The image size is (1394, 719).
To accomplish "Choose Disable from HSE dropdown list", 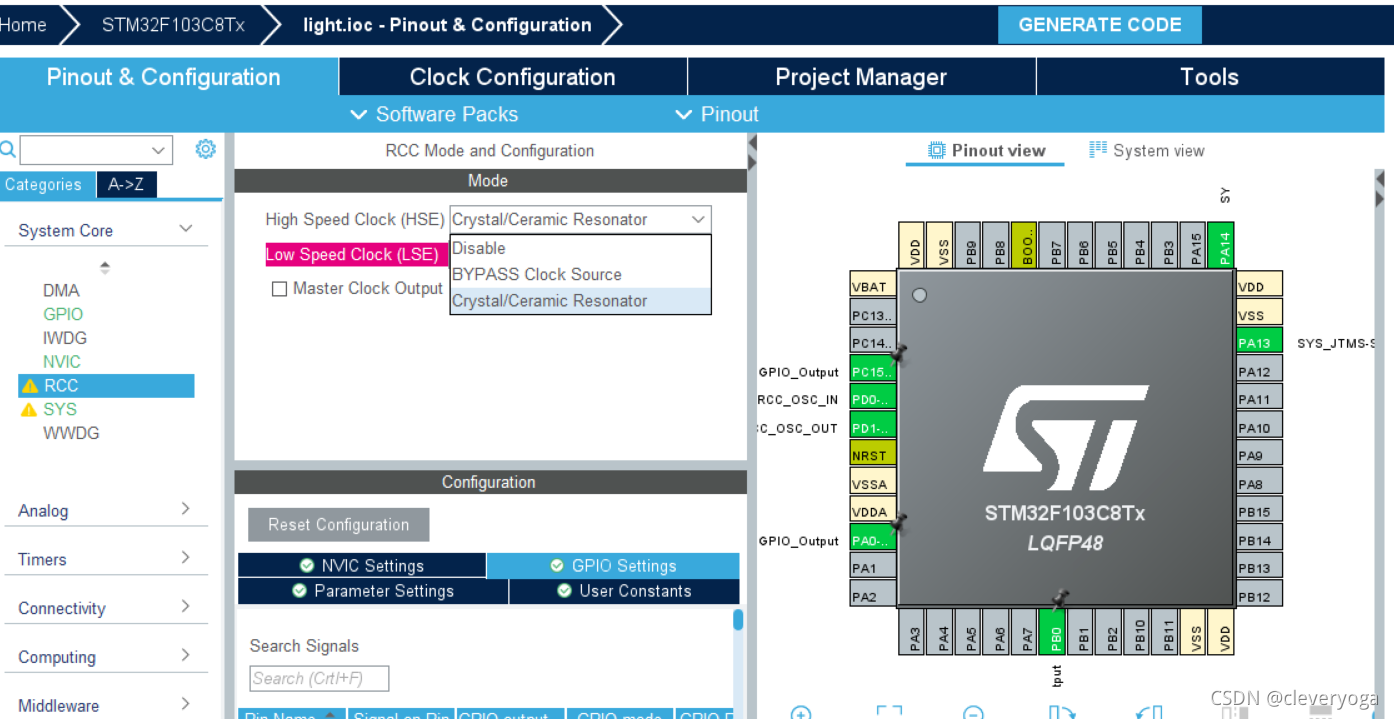I will [580, 248].
